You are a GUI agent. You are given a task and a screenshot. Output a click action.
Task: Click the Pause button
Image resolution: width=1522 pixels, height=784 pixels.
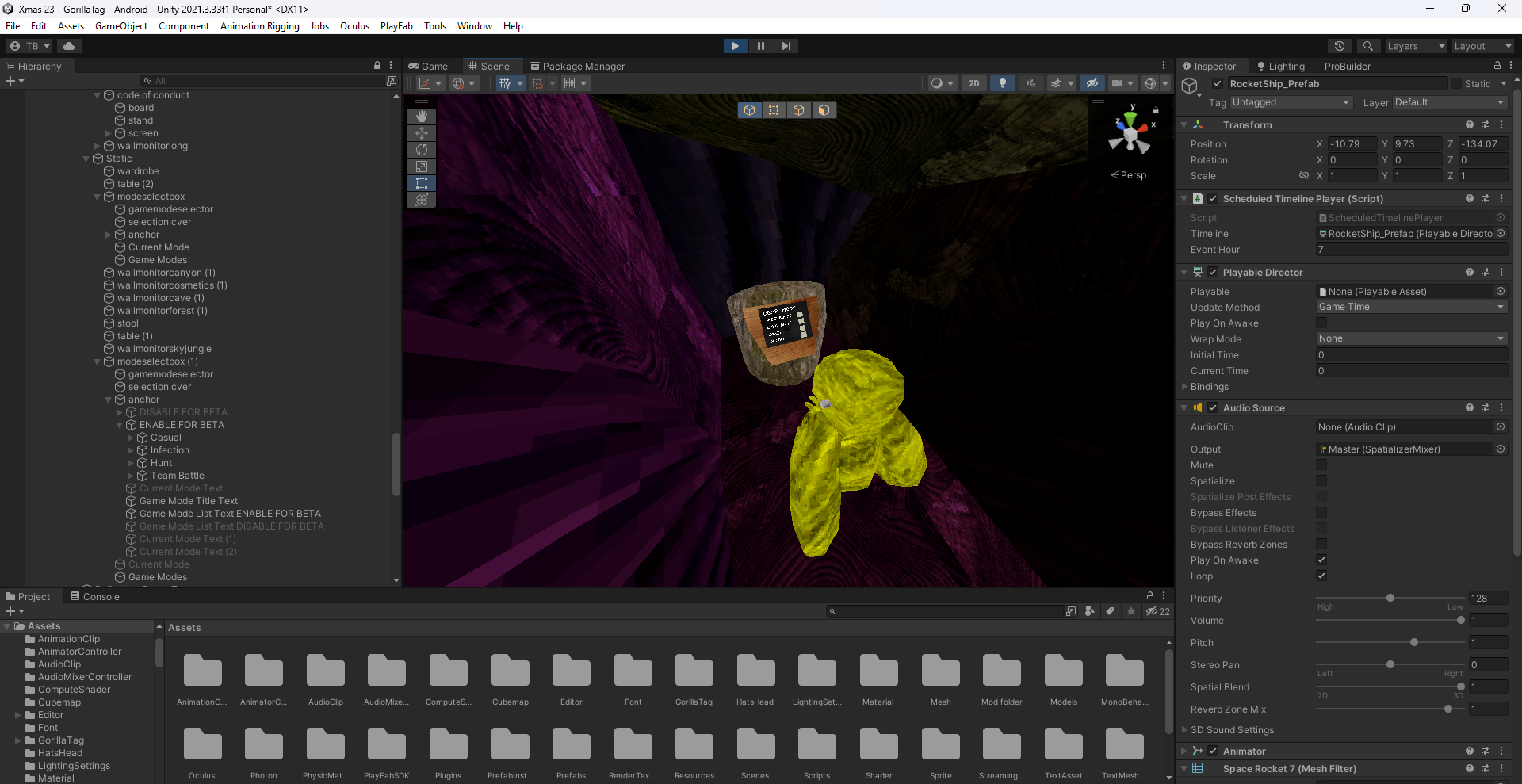point(760,46)
